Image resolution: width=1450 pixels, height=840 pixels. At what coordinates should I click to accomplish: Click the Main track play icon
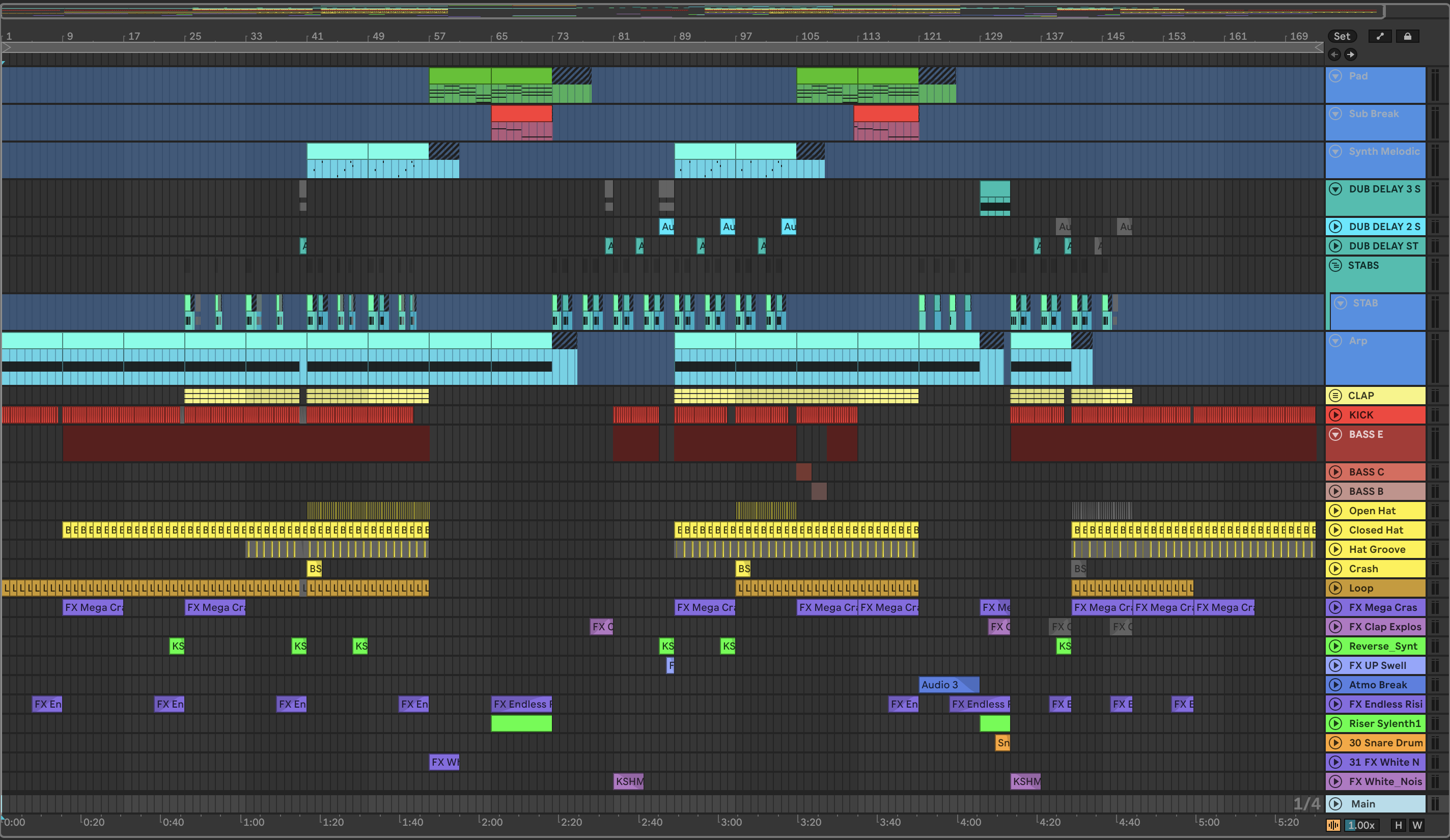(1335, 804)
